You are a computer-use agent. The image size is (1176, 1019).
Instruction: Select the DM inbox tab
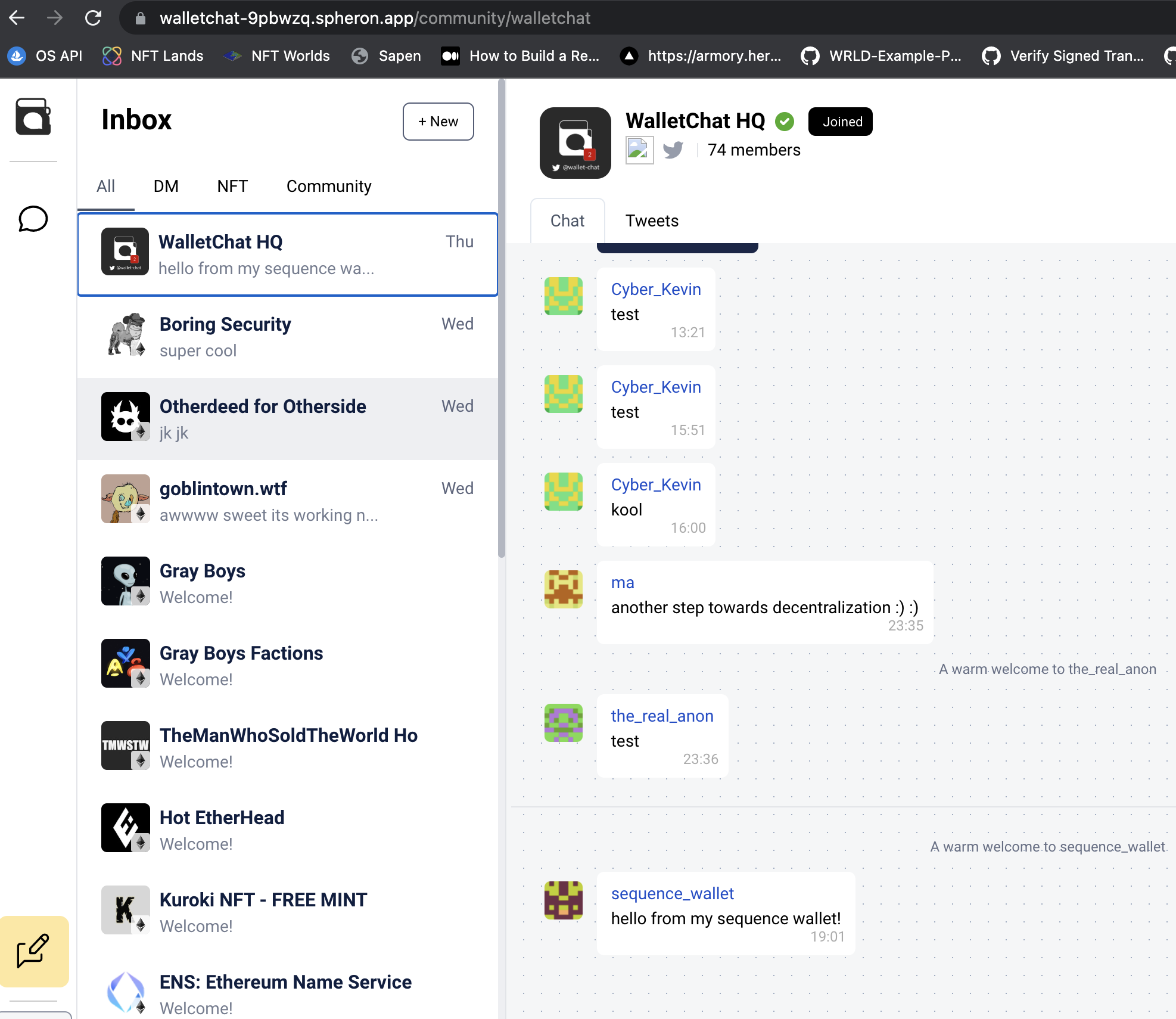point(166,187)
